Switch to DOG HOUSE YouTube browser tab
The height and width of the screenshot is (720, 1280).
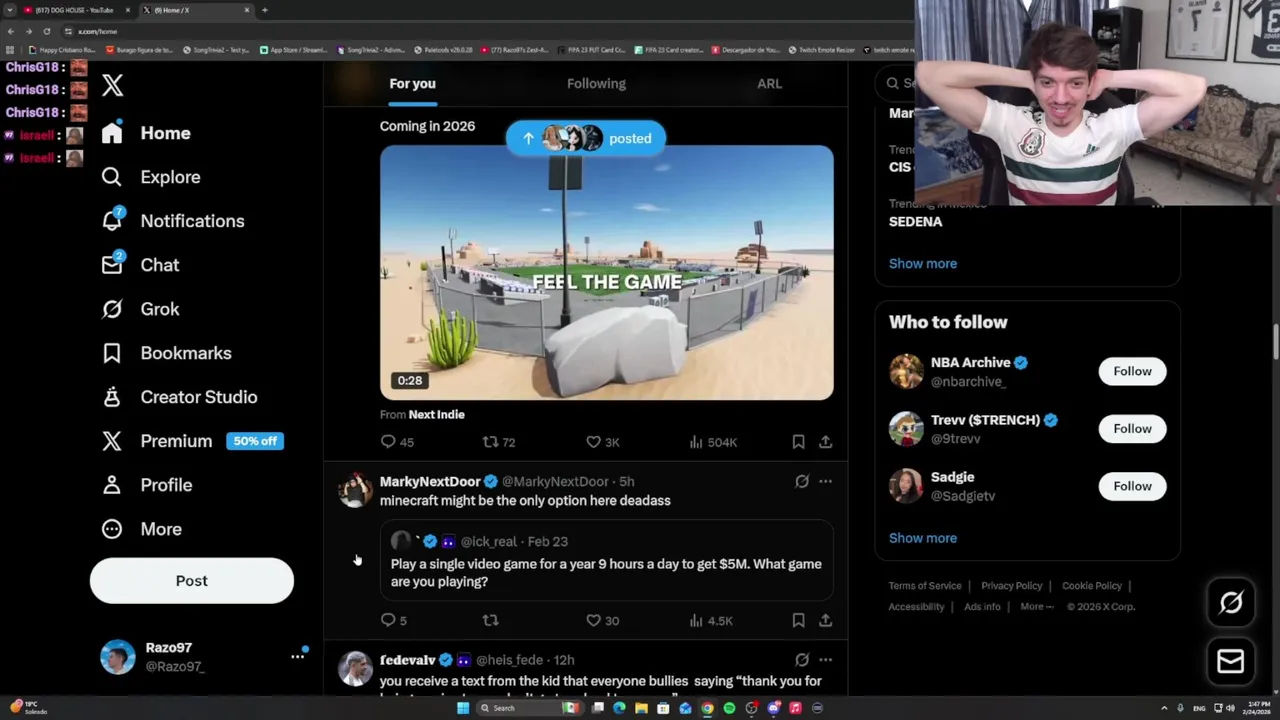tap(78, 10)
